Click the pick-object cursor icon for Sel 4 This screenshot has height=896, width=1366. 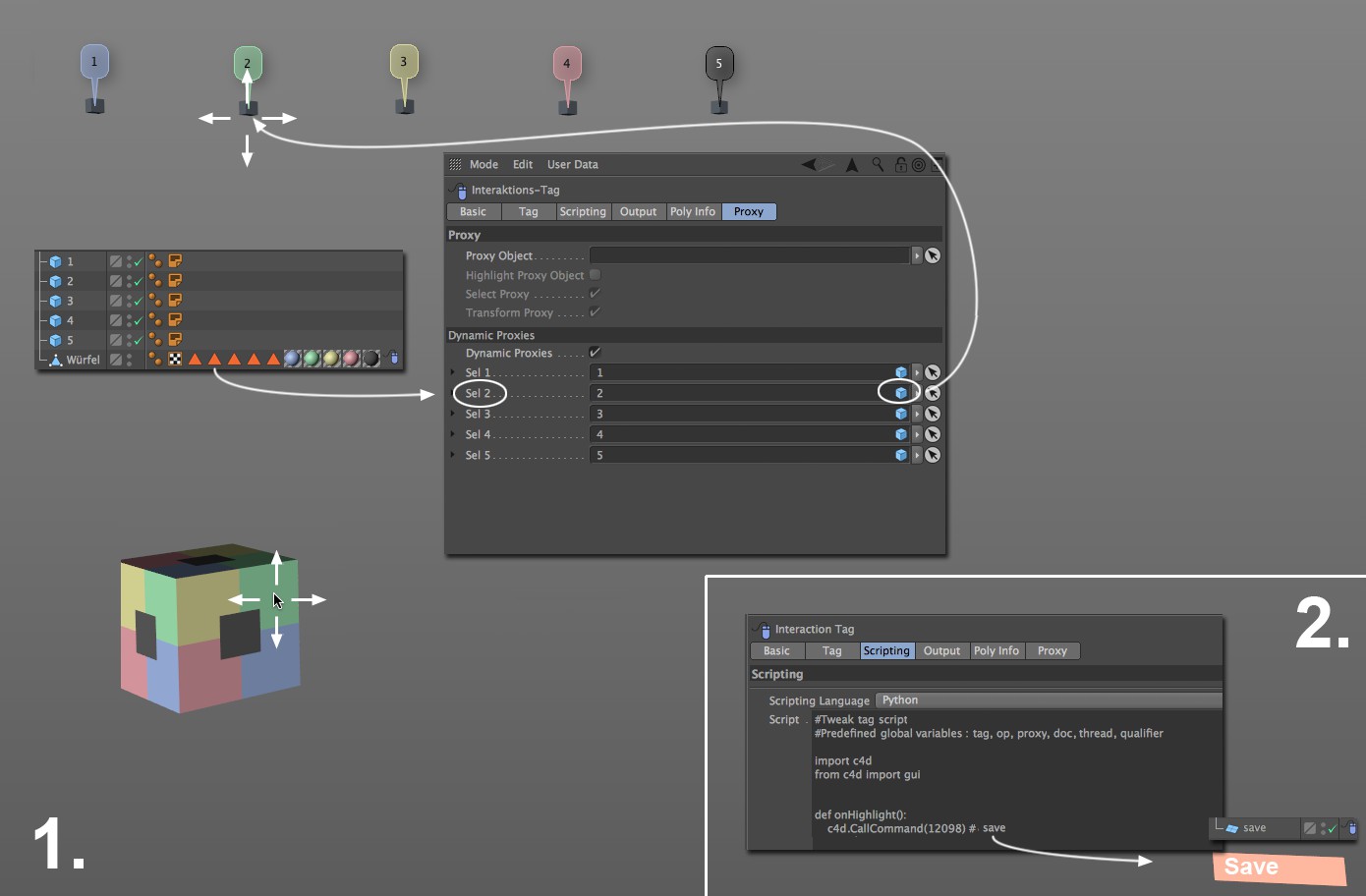933,434
